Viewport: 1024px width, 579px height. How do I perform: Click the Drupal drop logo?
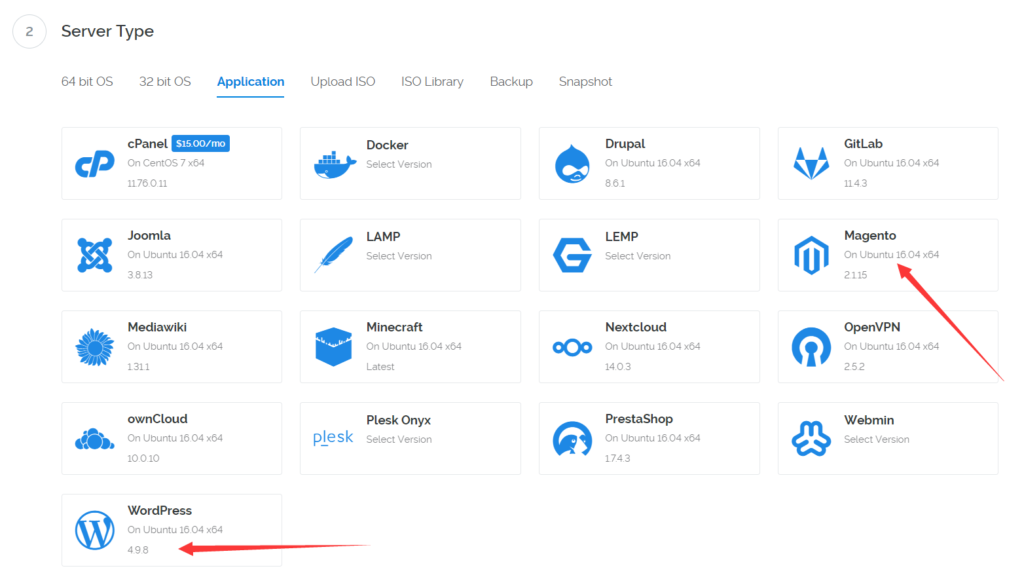coord(572,164)
